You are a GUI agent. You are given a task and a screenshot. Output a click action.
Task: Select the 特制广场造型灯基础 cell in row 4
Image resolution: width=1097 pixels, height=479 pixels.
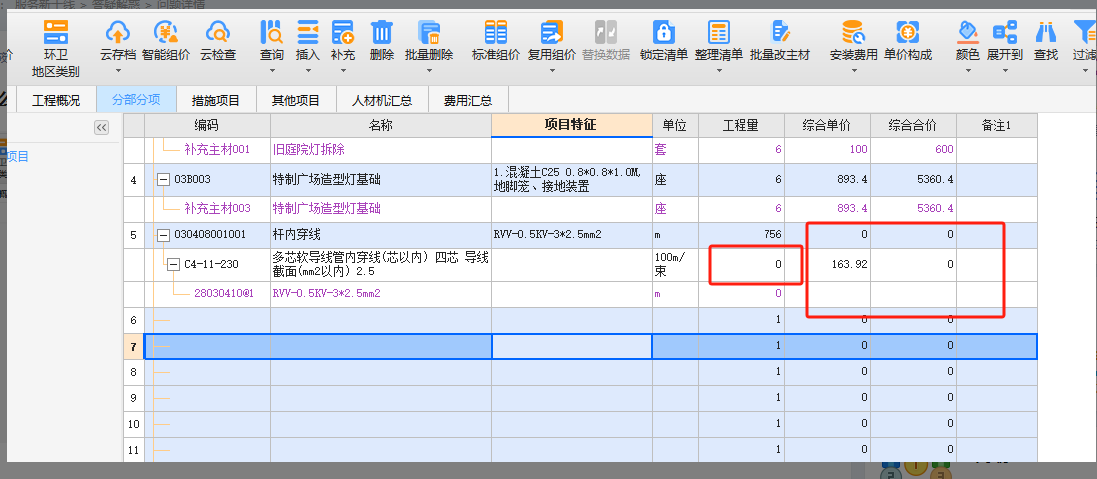click(381, 180)
